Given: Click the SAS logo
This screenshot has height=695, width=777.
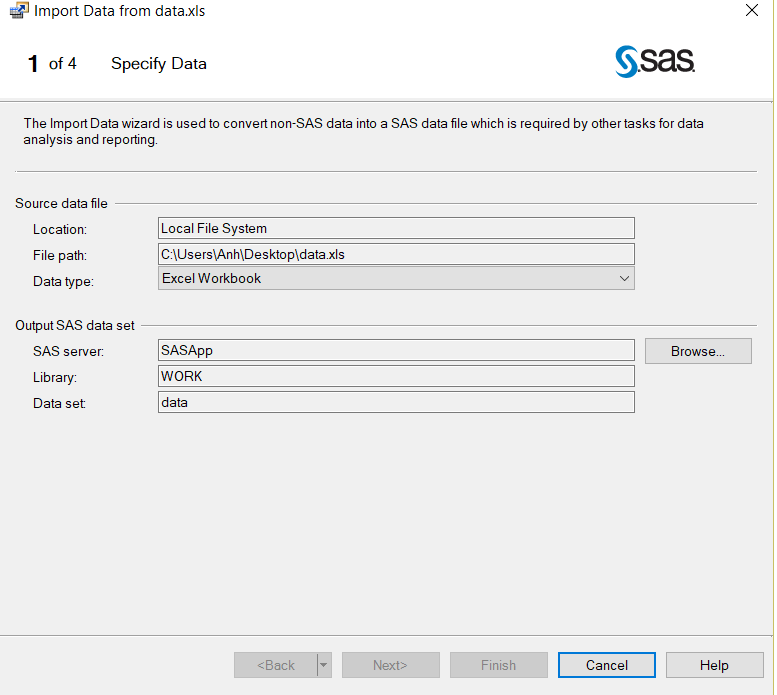Looking at the screenshot, I should click(655, 62).
